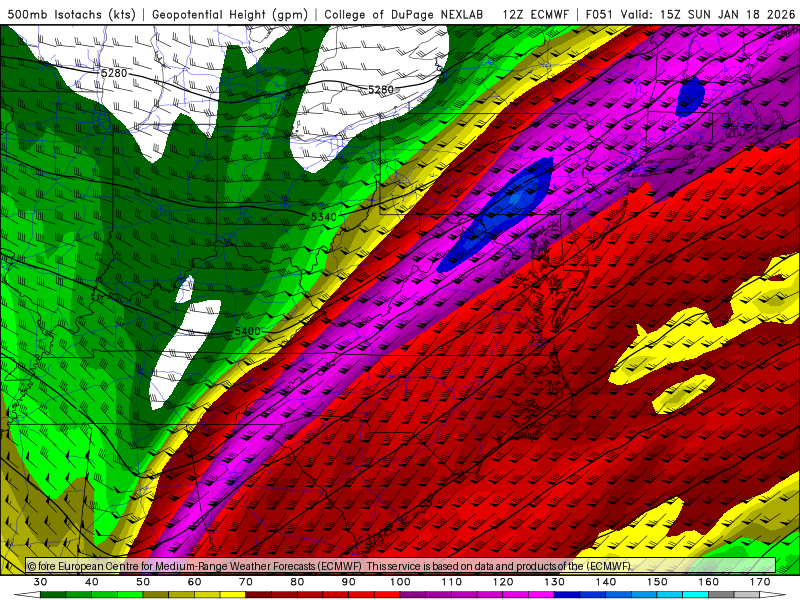Image resolution: width=800 pixels, height=600 pixels.
Task: Click the '500mb Isotachs (kts)' title text
Action: coord(71,14)
